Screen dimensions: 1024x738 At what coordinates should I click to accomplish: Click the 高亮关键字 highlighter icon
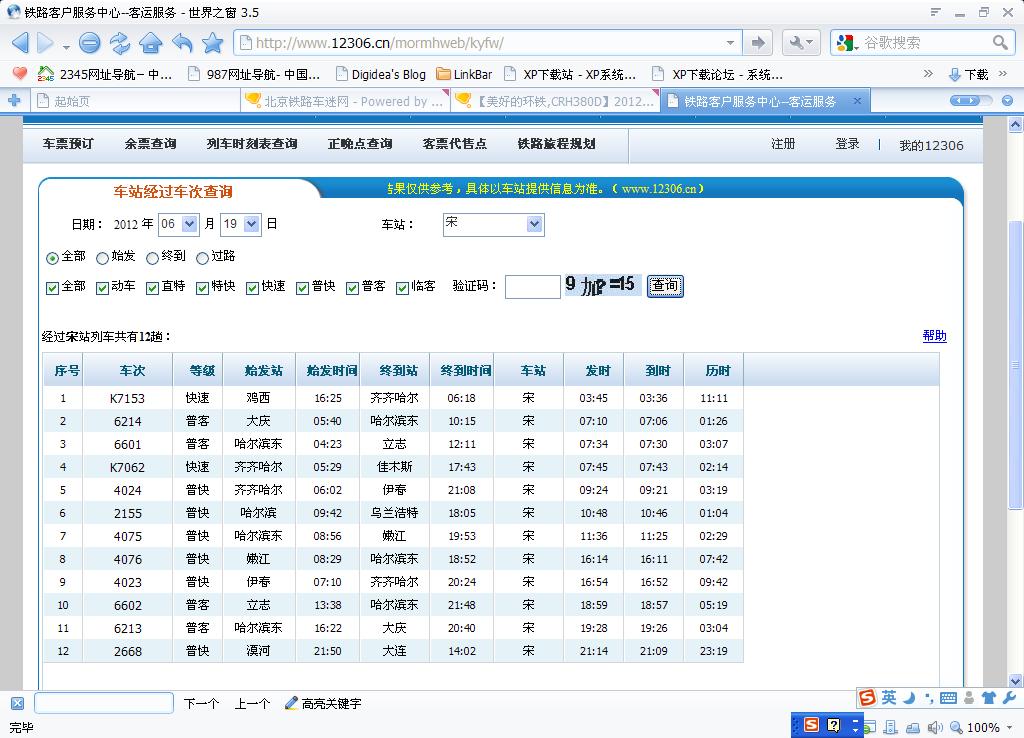point(291,703)
